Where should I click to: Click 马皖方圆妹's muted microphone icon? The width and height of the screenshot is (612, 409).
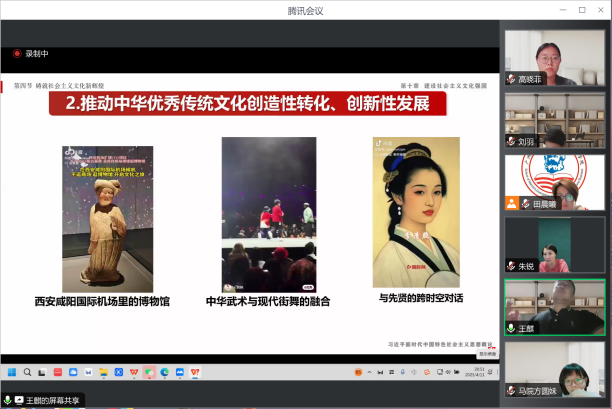click(511, 391)
